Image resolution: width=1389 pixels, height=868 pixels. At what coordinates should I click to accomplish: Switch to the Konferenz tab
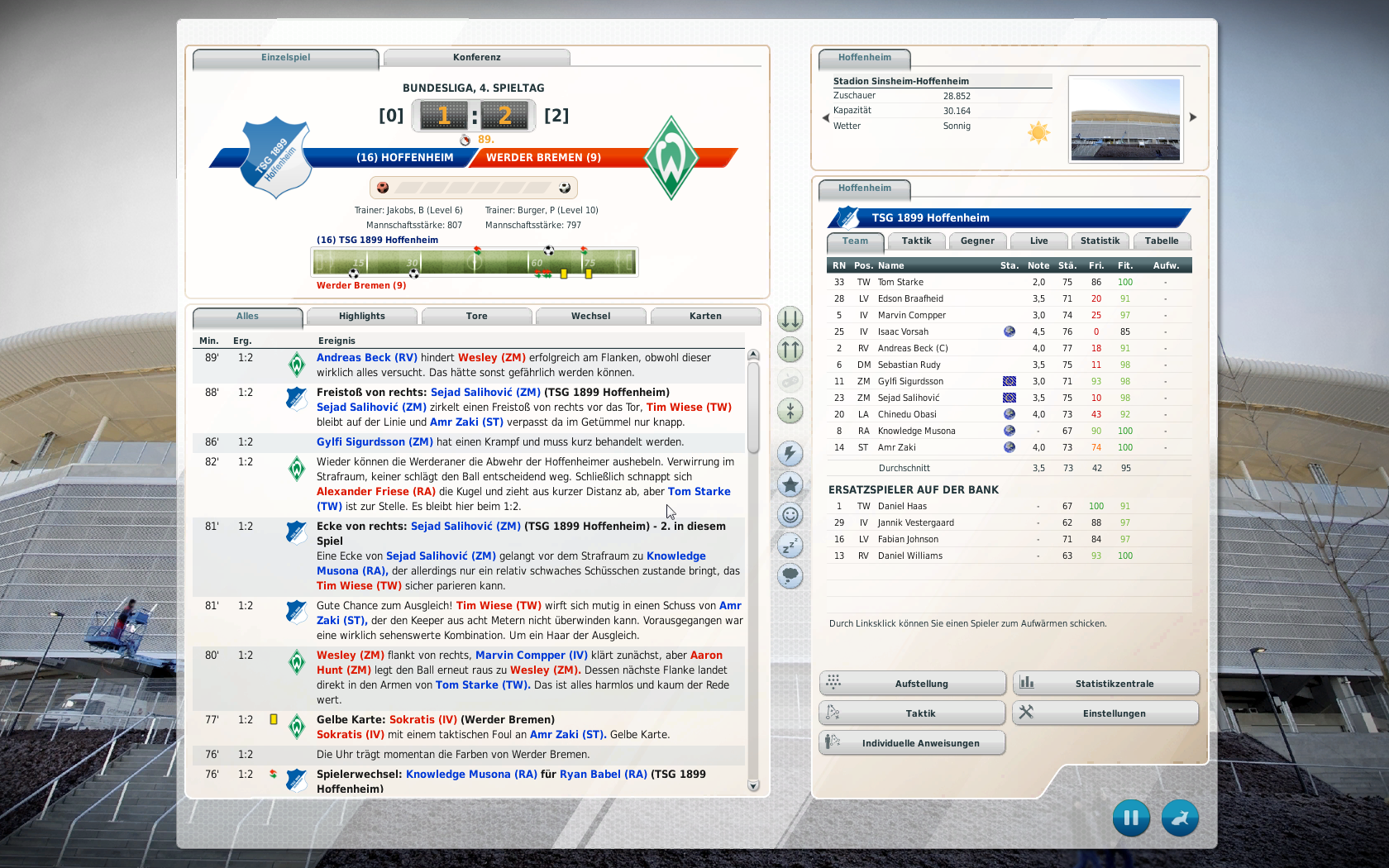pos(476,57)
